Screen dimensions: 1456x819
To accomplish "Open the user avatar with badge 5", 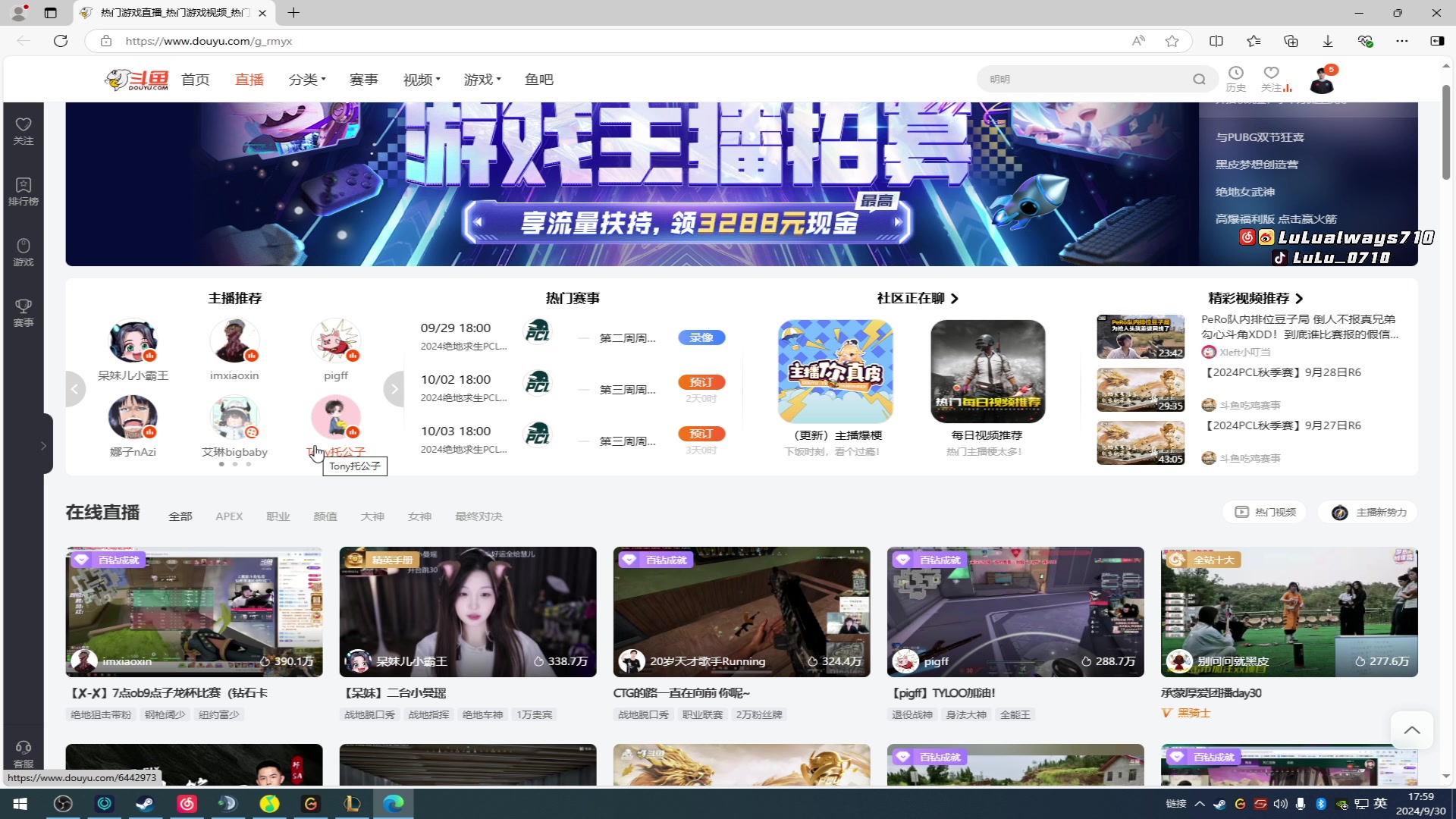I will point(1322,80).
